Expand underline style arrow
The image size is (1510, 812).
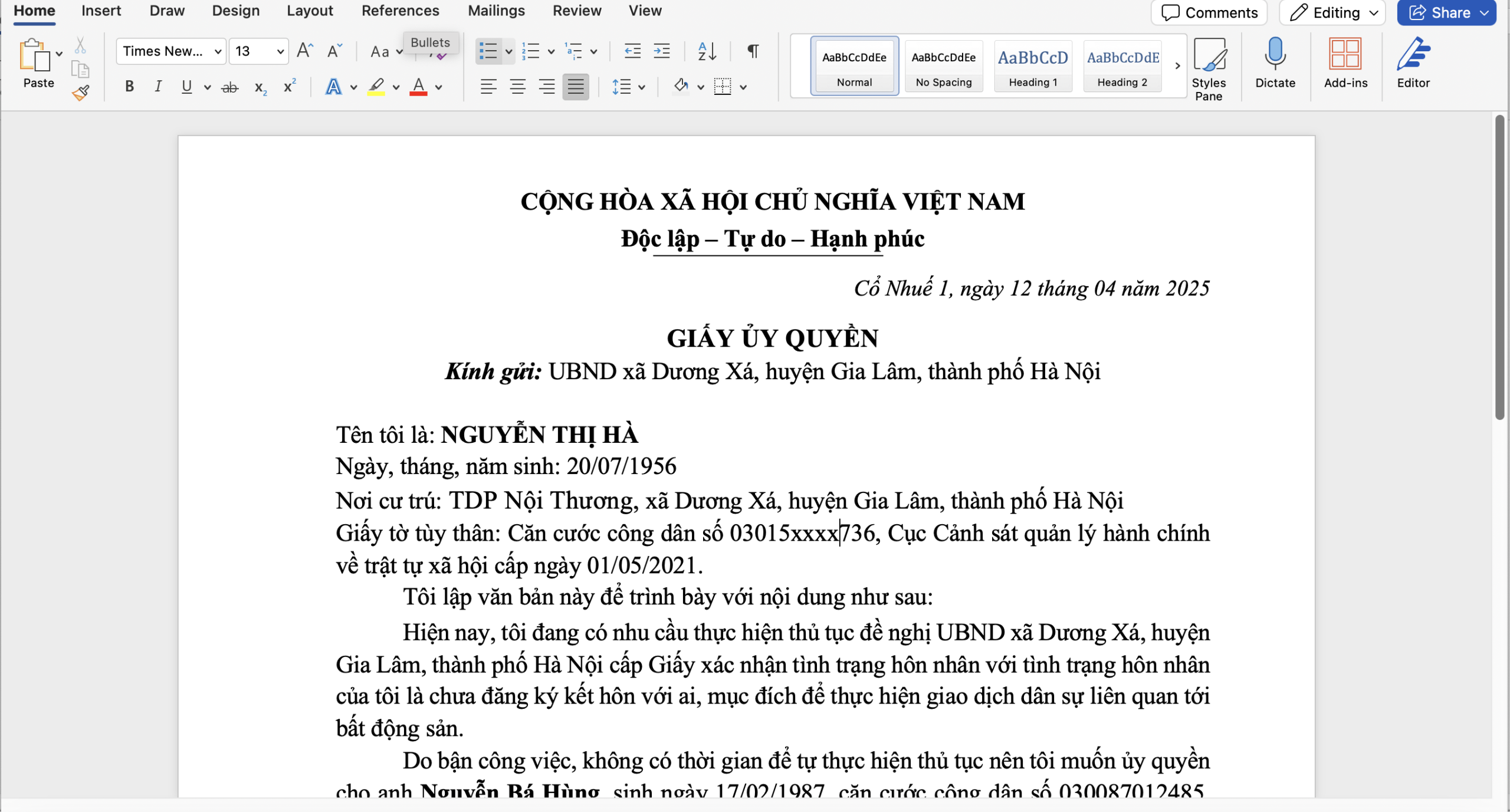[207, 87]
